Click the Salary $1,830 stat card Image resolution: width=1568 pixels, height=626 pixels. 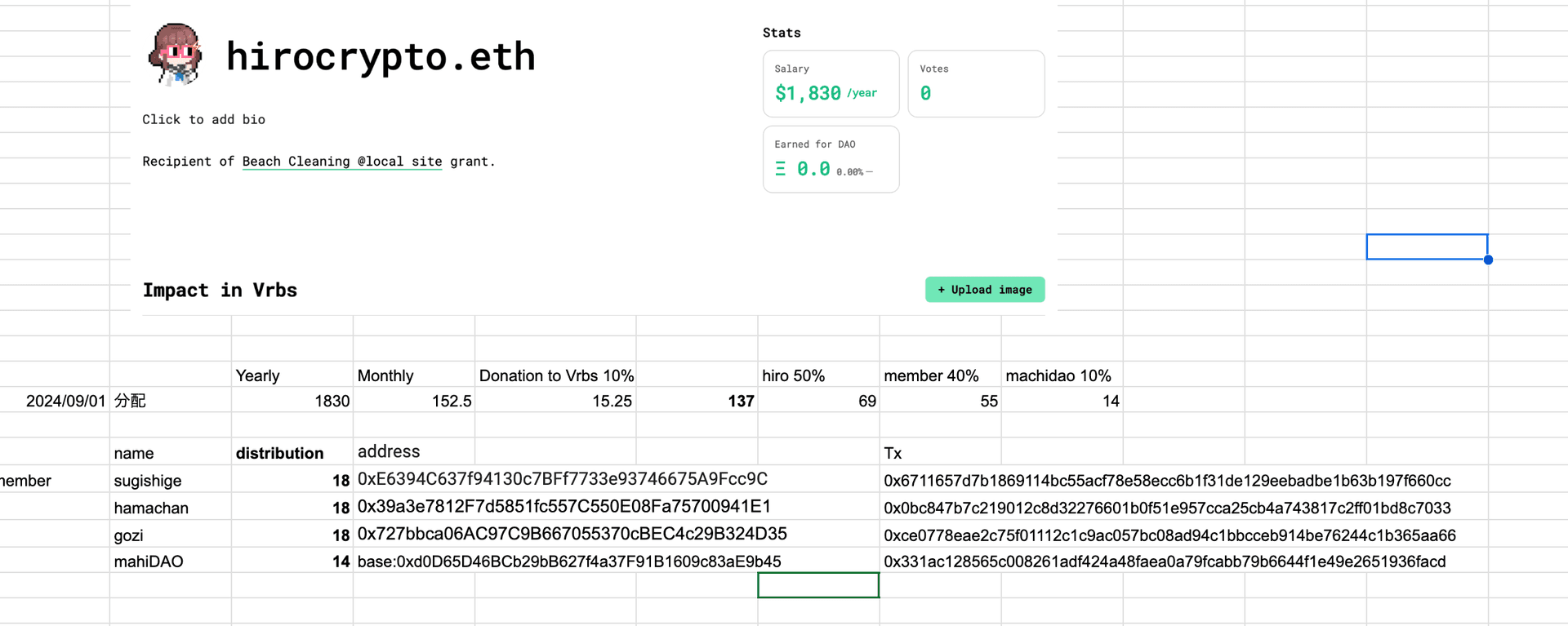[831, 84]
